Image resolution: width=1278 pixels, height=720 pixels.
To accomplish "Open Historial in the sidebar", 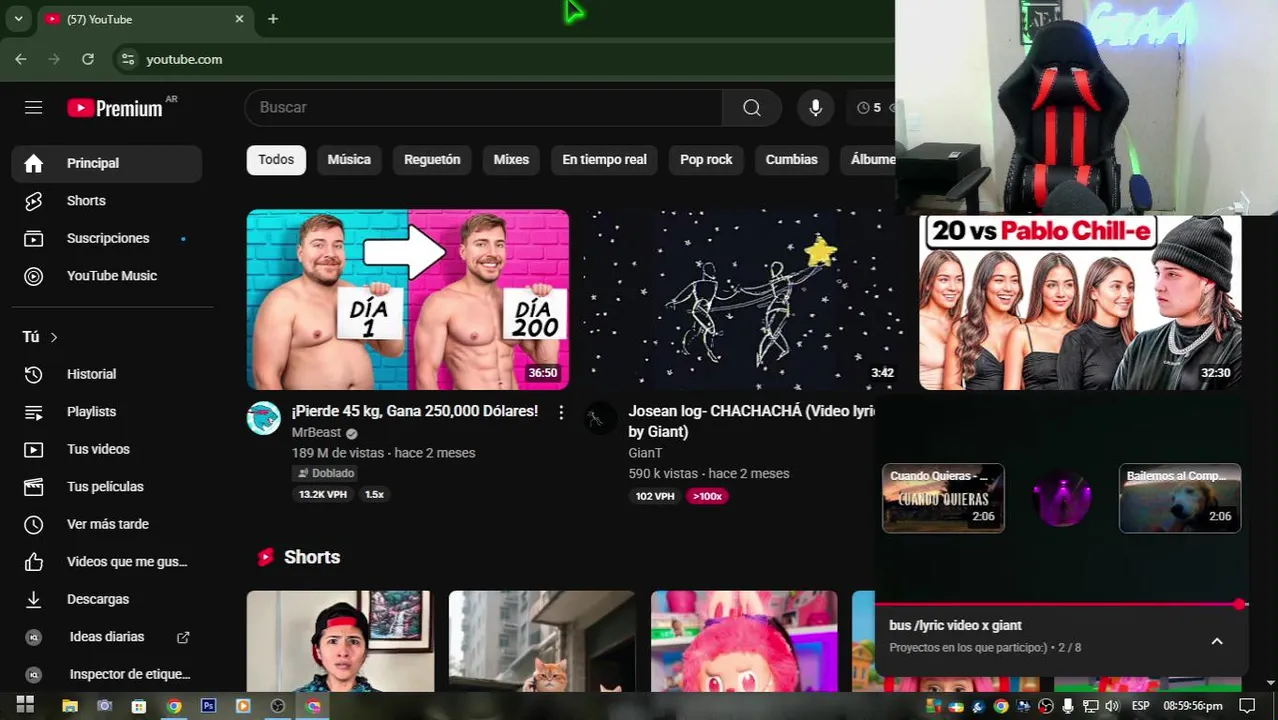I will click(107, 374).
